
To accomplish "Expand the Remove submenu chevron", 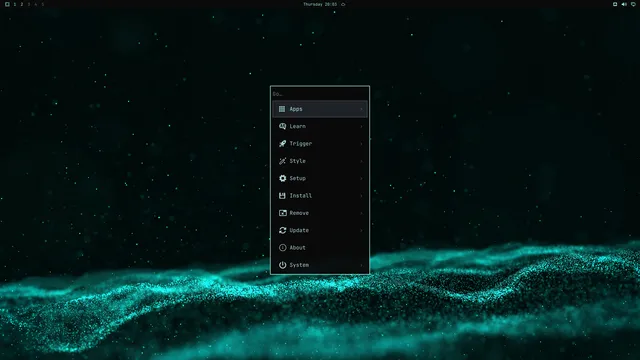I will [x=361, y=213].
